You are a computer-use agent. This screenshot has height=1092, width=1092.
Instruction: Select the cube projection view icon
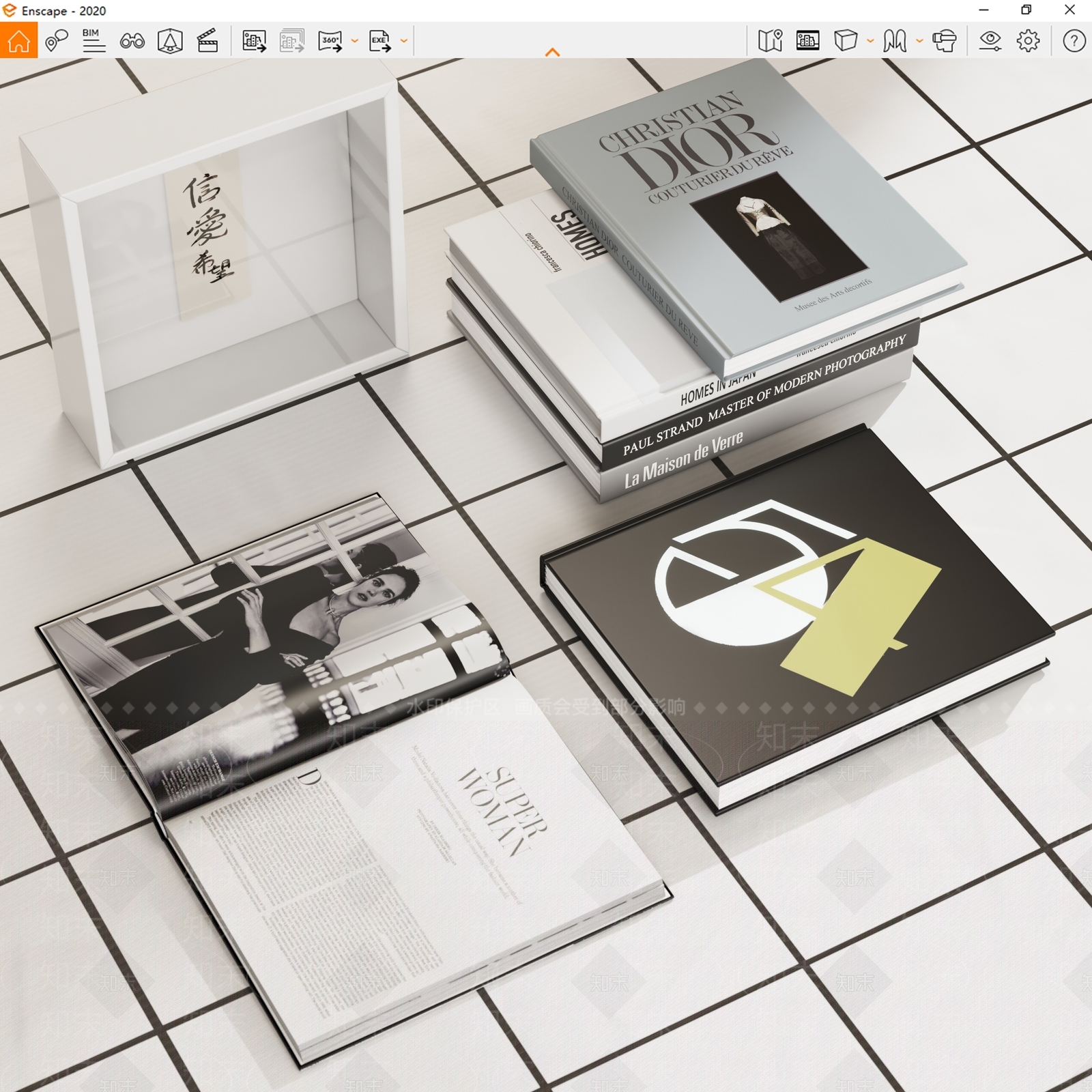click(846, 41)
